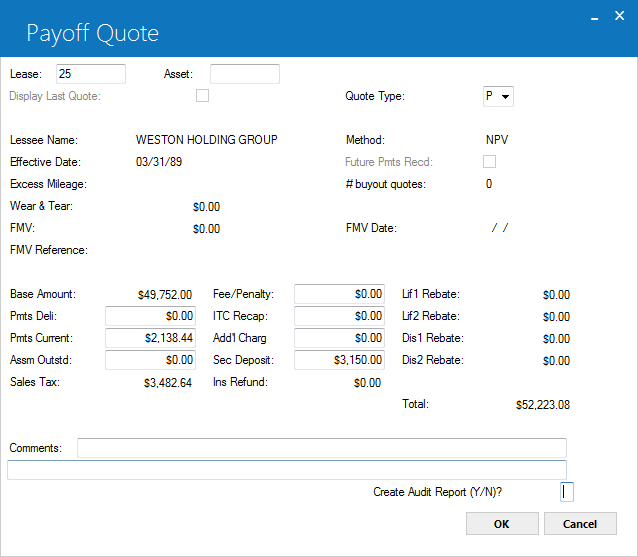Click the Effective Date value 03/31/89
Screen dimensions: 638x557
click(x=159, y=162)
